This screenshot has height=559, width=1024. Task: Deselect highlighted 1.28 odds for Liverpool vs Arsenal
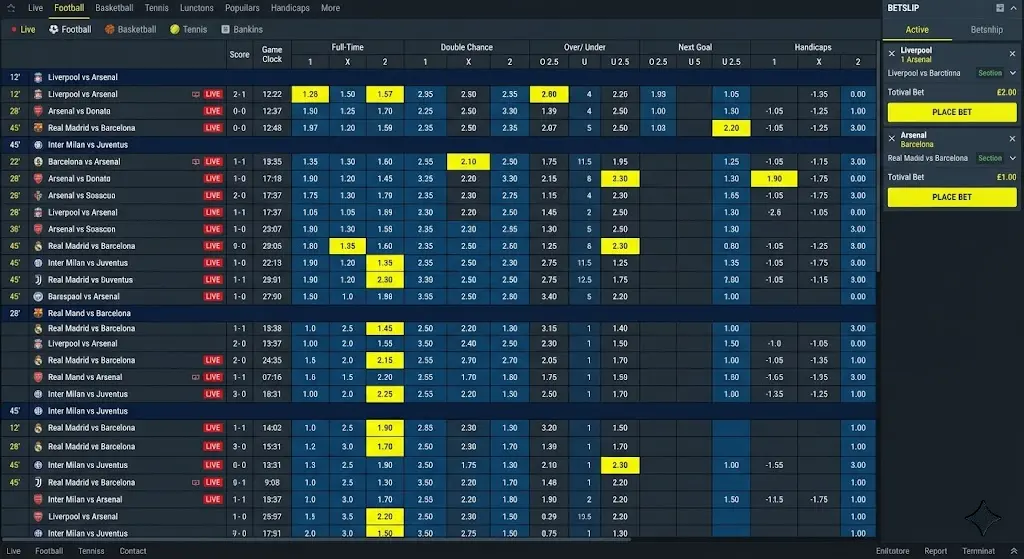point(310,94)
